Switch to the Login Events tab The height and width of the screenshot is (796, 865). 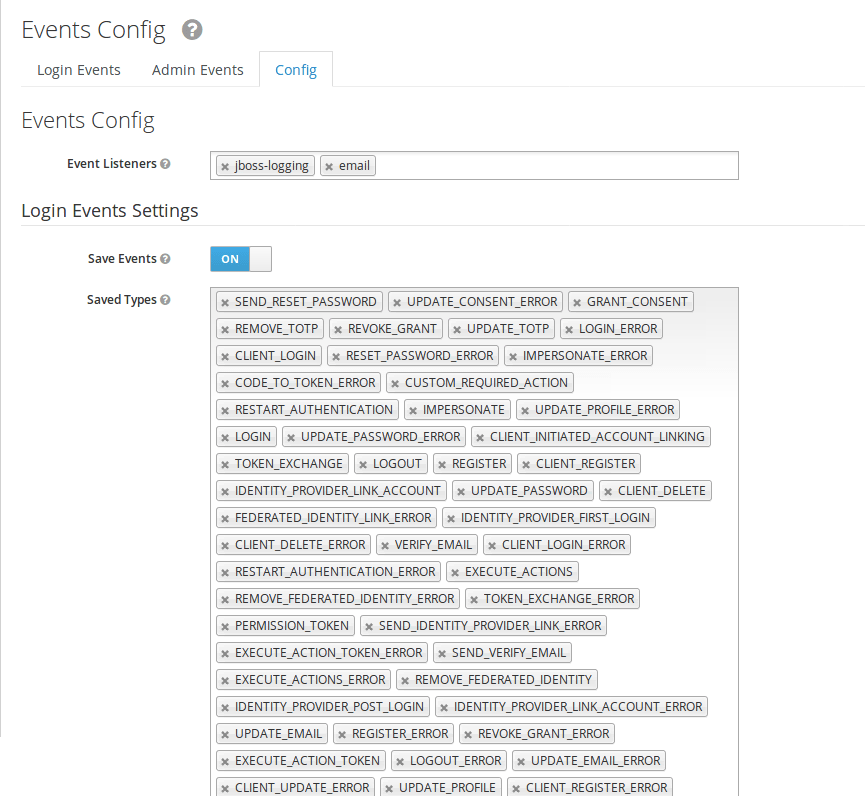coord(78,70)
